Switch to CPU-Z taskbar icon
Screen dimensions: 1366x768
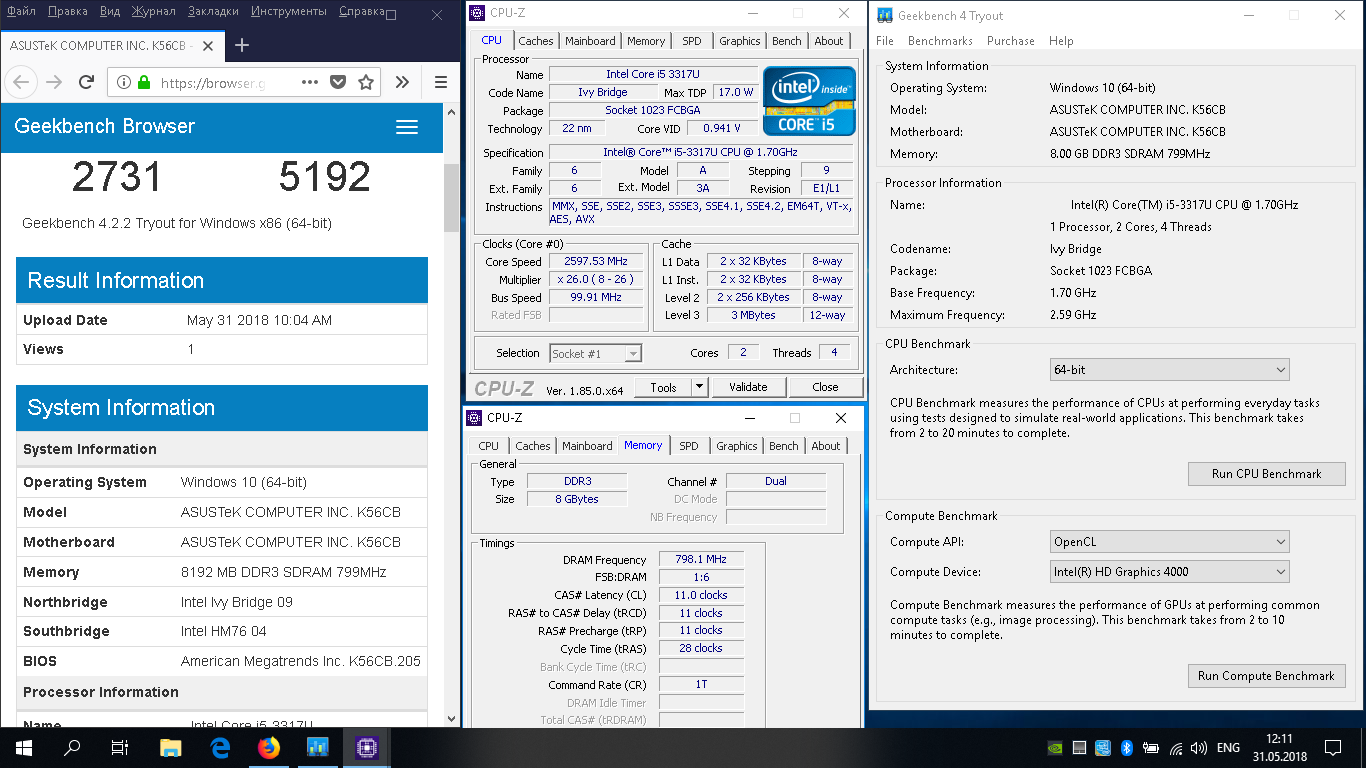[367, 747]
